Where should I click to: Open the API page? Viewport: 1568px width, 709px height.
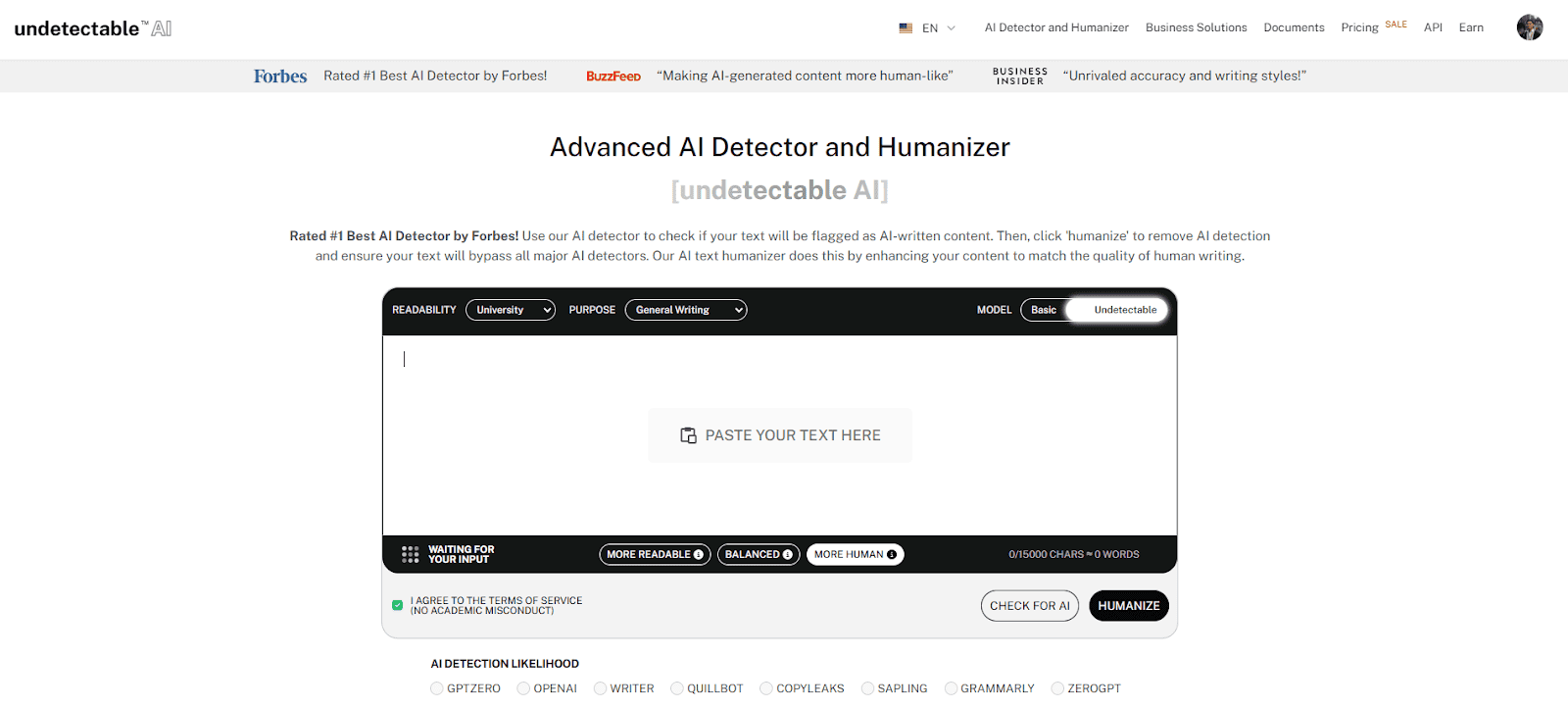tap(1433, 27)
